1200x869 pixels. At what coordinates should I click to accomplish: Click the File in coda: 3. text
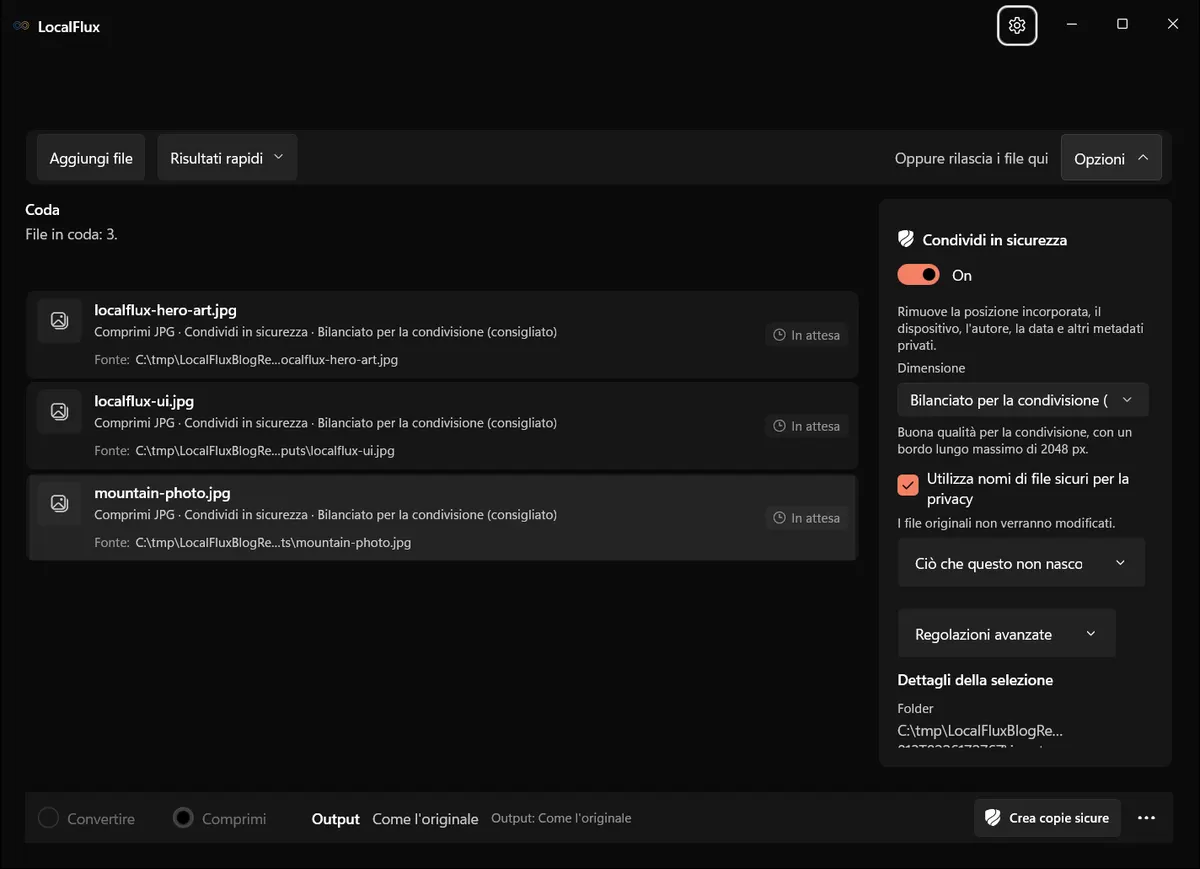pyautogui.click(x=71, y=235)
